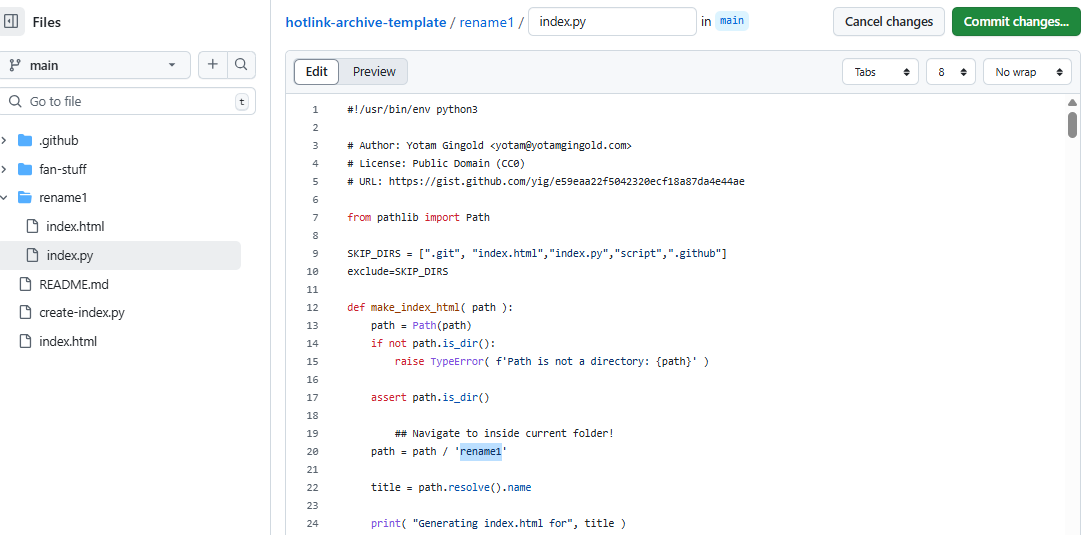This screenshot has width=1081, height=535.
Task: Expand the fan-stuff folder chevron
Action: tap(4, 169)
